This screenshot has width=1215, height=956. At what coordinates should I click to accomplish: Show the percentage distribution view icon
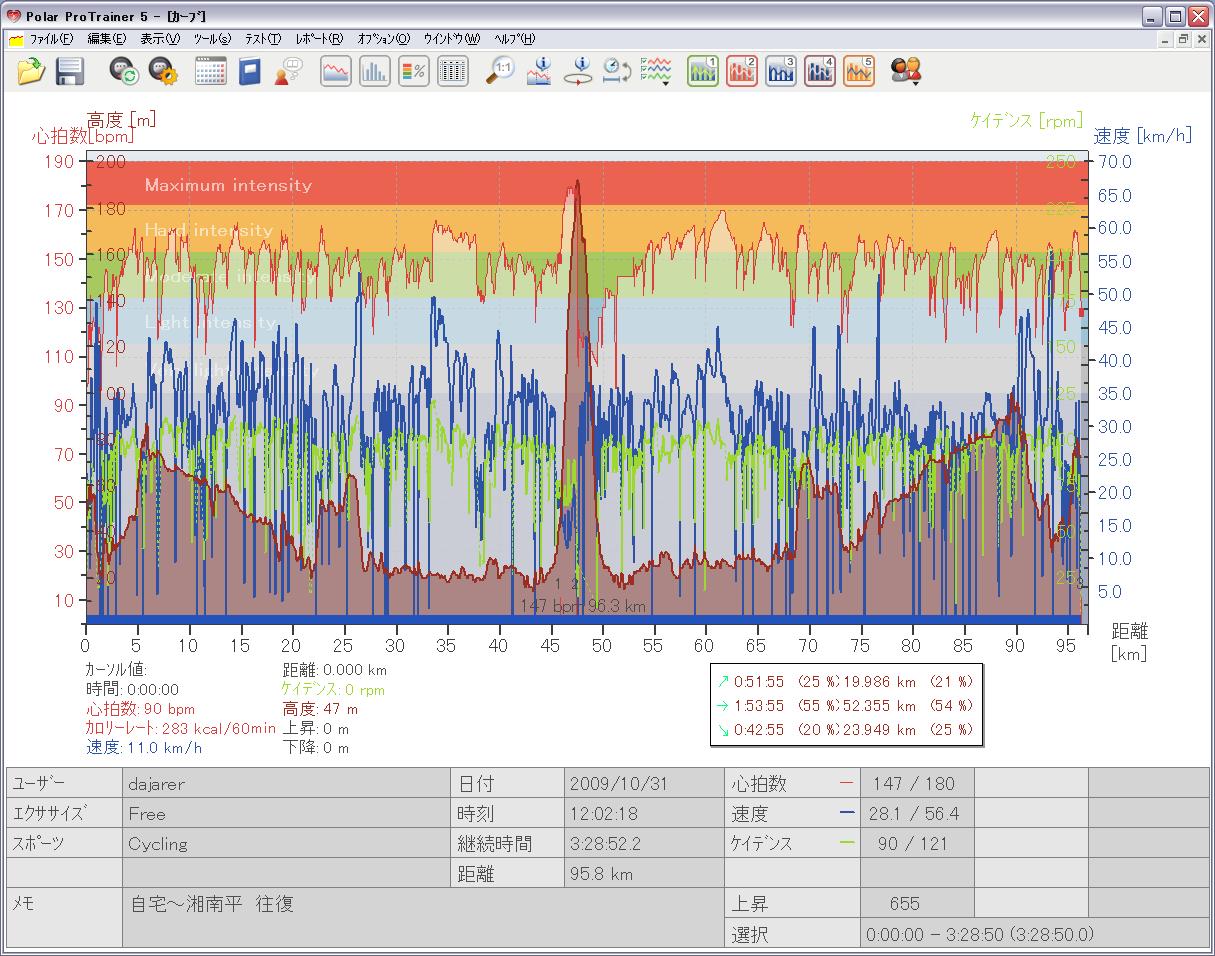414,71
